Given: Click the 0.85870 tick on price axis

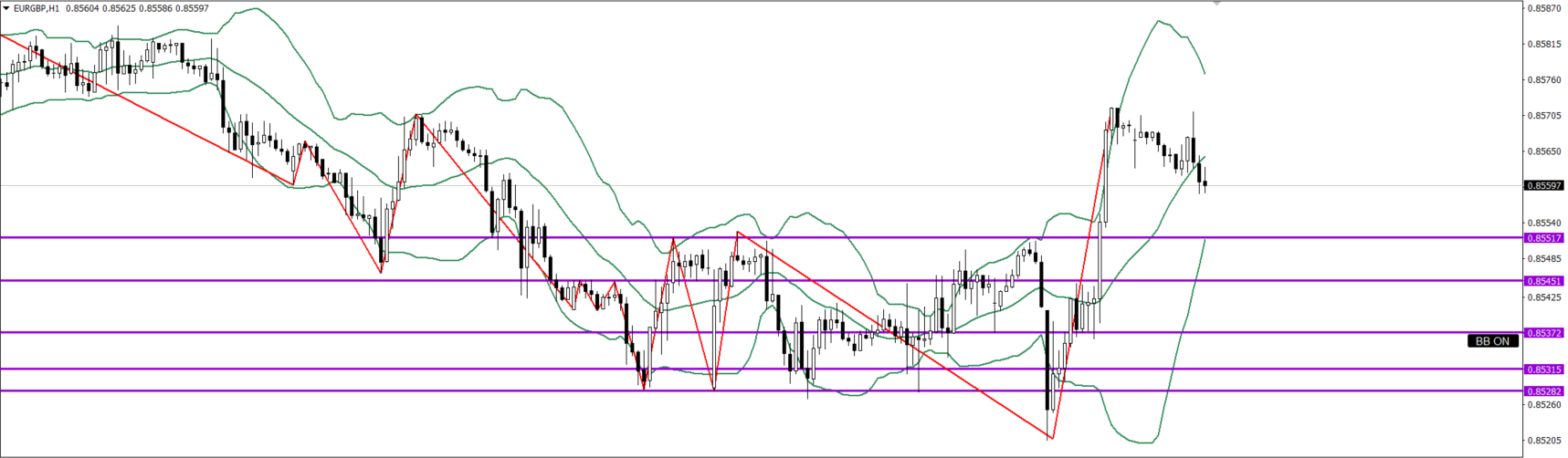Looking at the screenshot, I should click(1543, 8).
